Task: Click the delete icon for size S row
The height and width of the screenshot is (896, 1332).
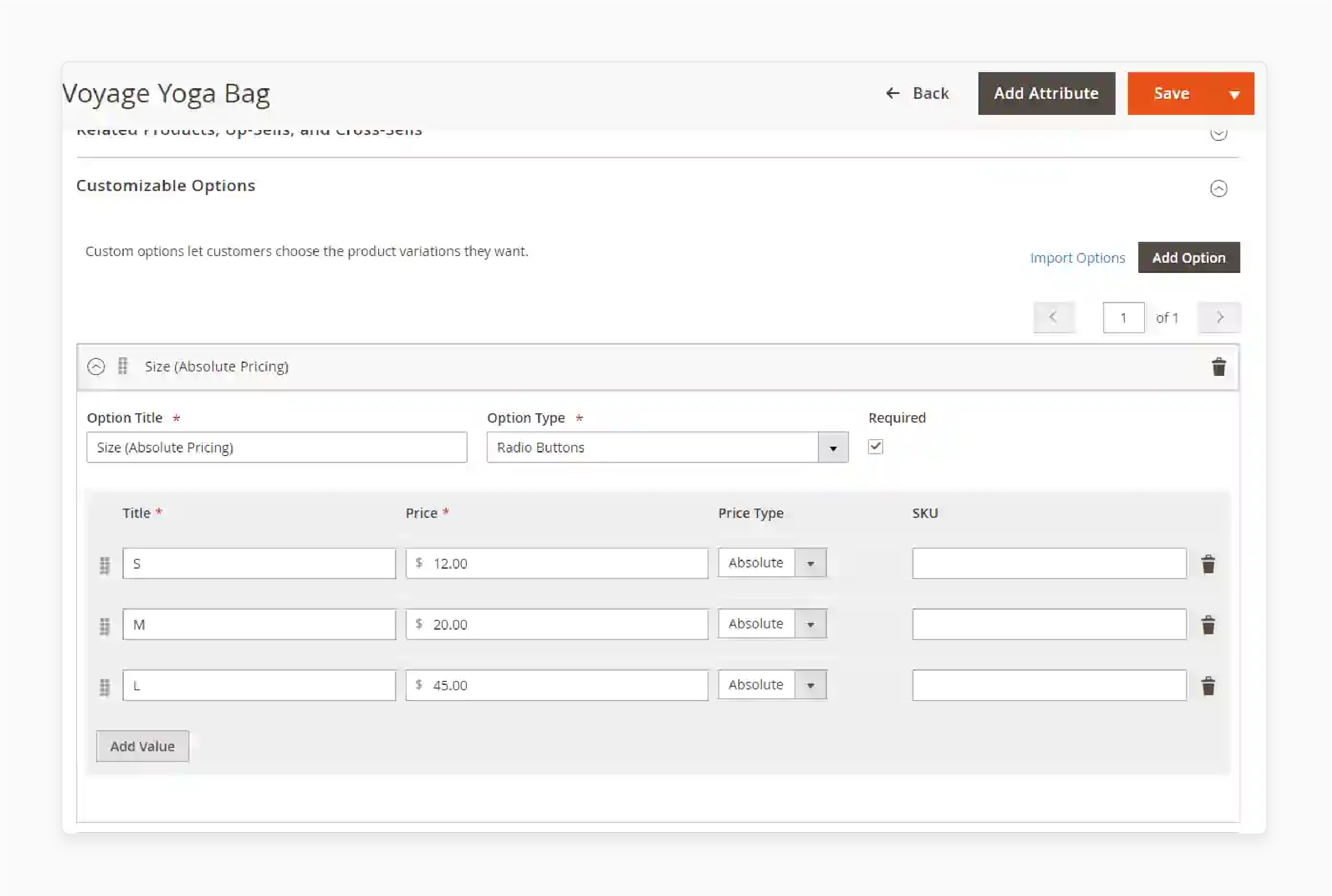Action: 1208,563
